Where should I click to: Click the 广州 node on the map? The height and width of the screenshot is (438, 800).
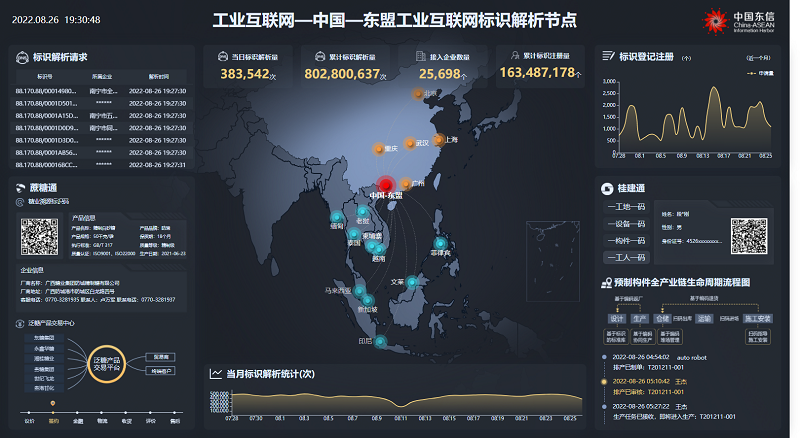[x=406, y=184]
